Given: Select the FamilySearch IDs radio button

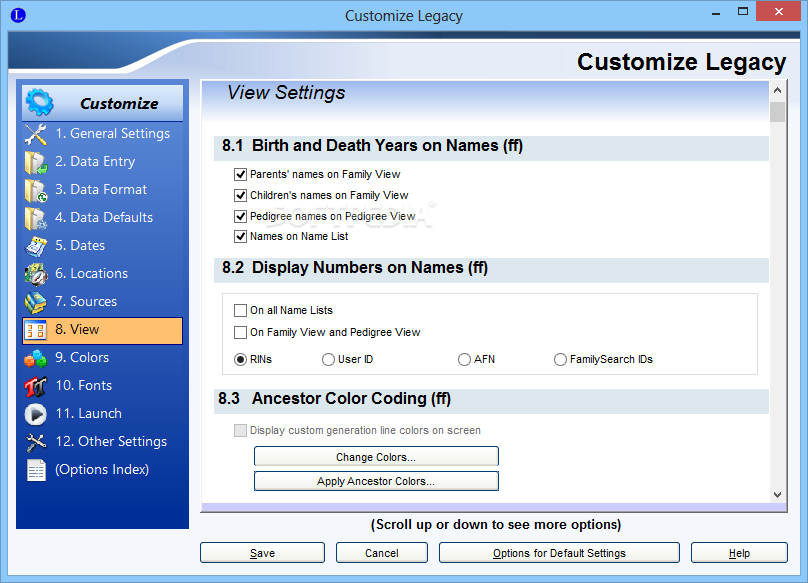Looking at the screenshot, I should click(x=560, y=359).
